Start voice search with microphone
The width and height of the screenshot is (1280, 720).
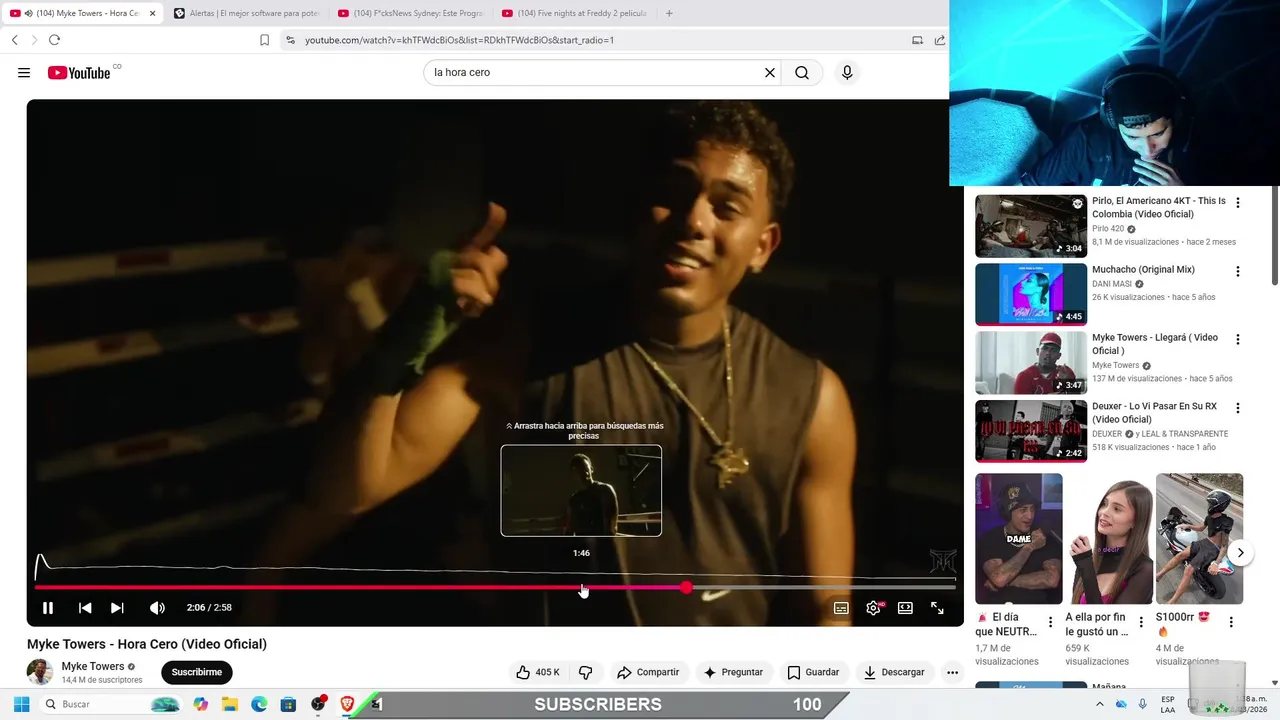(847, 73)
